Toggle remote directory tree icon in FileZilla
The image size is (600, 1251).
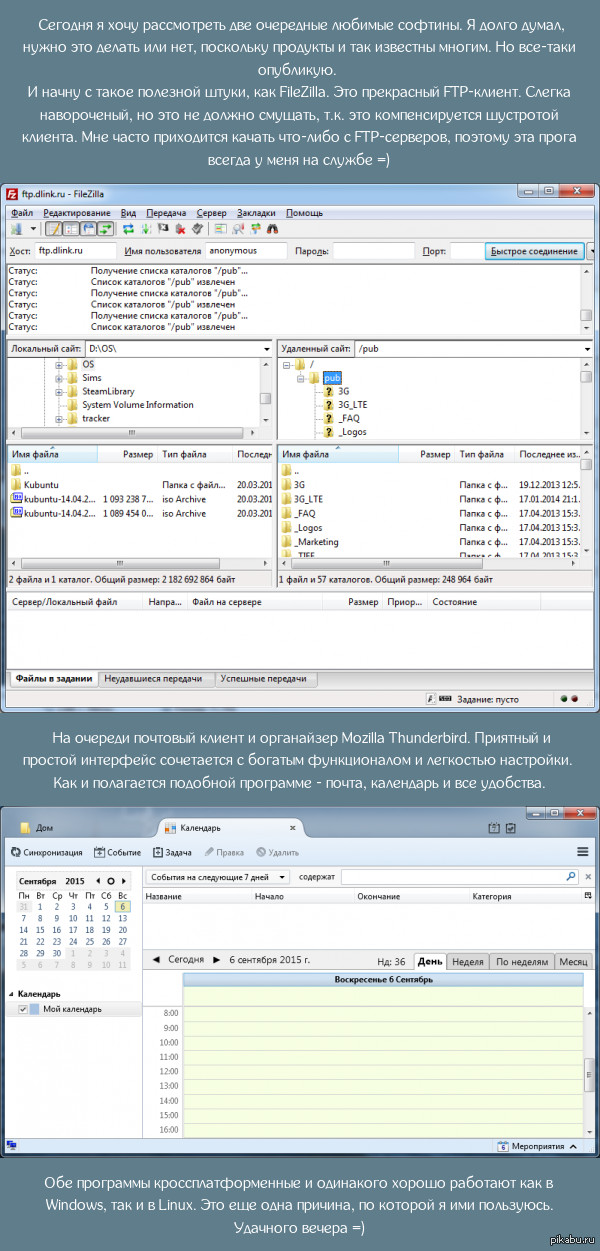tap(89, 228)
